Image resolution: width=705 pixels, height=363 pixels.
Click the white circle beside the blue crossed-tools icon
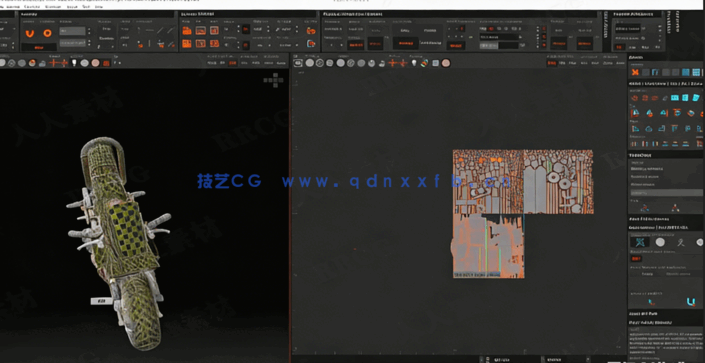click(660, 242)
